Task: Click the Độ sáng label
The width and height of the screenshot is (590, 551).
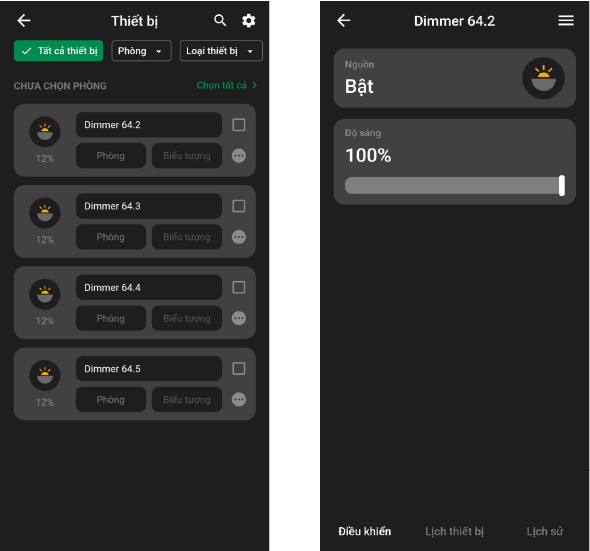Action: click(x=363, y=133)
